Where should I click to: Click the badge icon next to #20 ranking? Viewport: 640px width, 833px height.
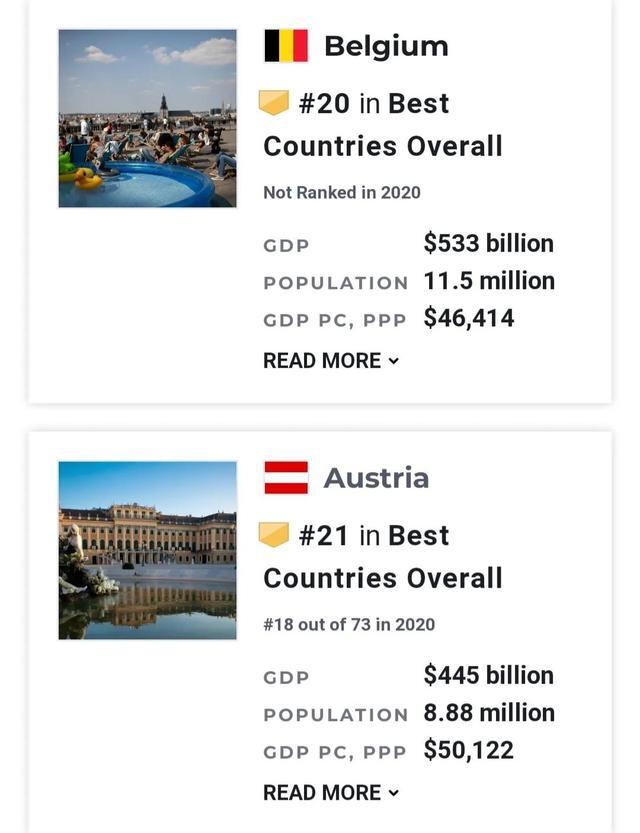tap(276, 100)
